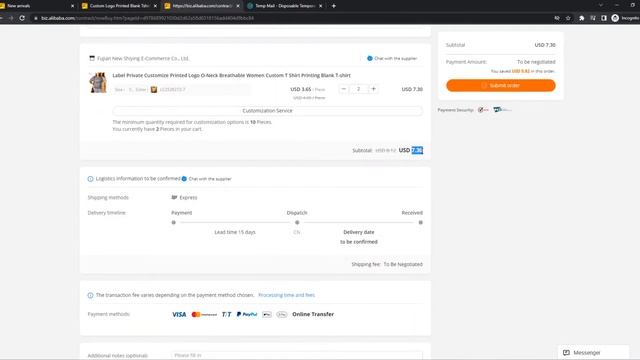Click the logistics info icon
Screen dimensions: 640x360
pyautogui.click(x=90, y=179)
